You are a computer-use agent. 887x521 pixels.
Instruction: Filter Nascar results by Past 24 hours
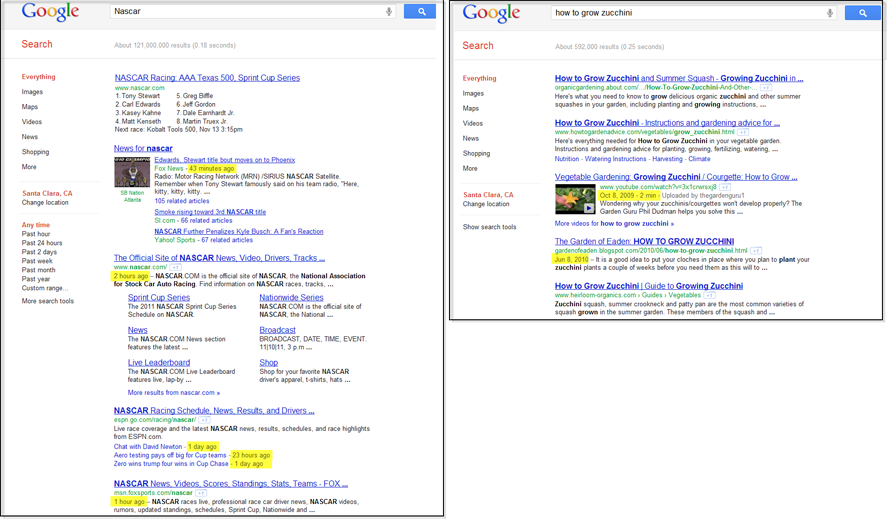42,243
